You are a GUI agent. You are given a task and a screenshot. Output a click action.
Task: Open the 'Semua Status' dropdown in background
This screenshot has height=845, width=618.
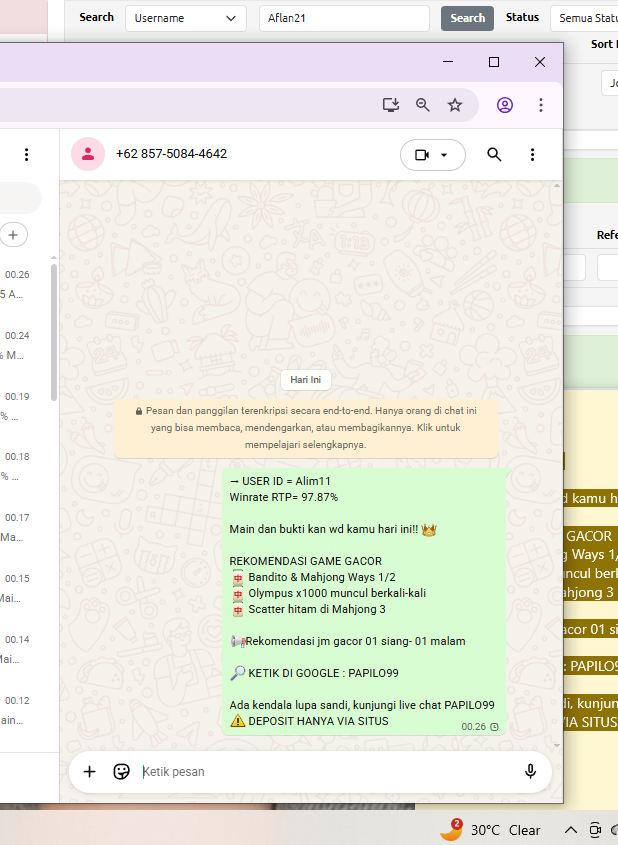584,18
